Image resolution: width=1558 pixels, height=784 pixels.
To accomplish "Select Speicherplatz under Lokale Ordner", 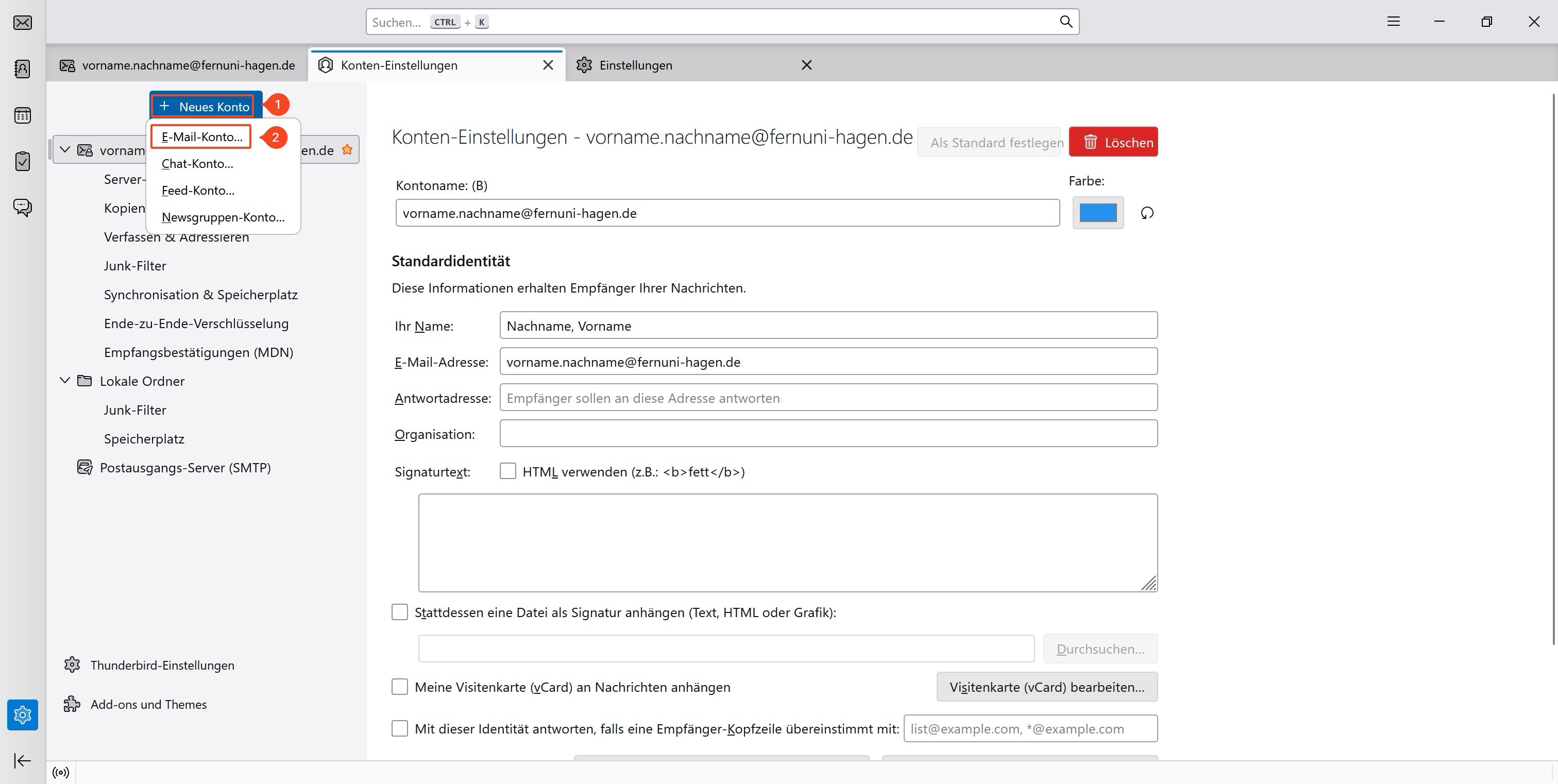I will coord(144,439).
